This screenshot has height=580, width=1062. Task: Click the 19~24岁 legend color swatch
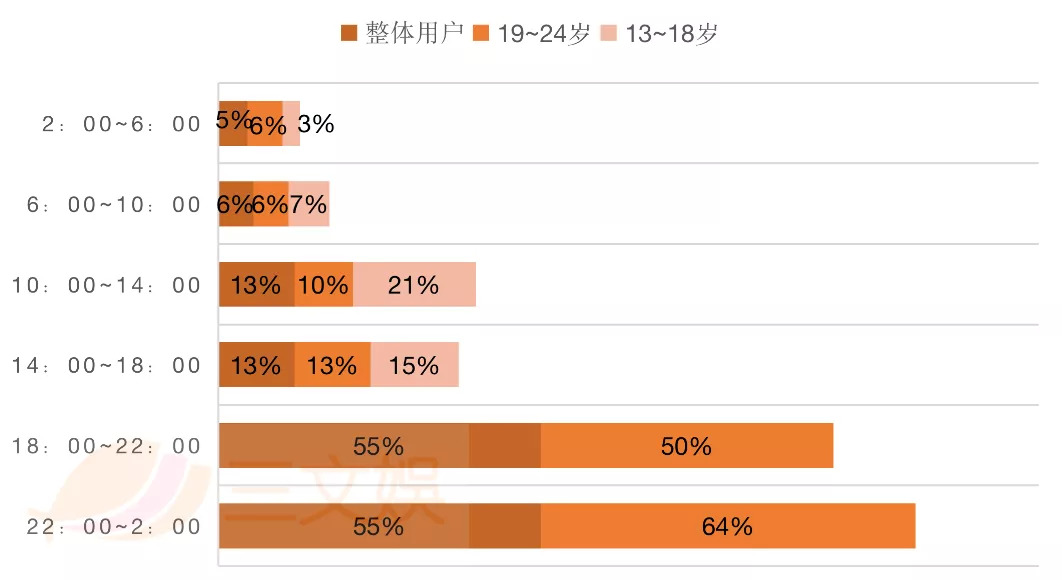pyautogui.click(x=481, y=34)
